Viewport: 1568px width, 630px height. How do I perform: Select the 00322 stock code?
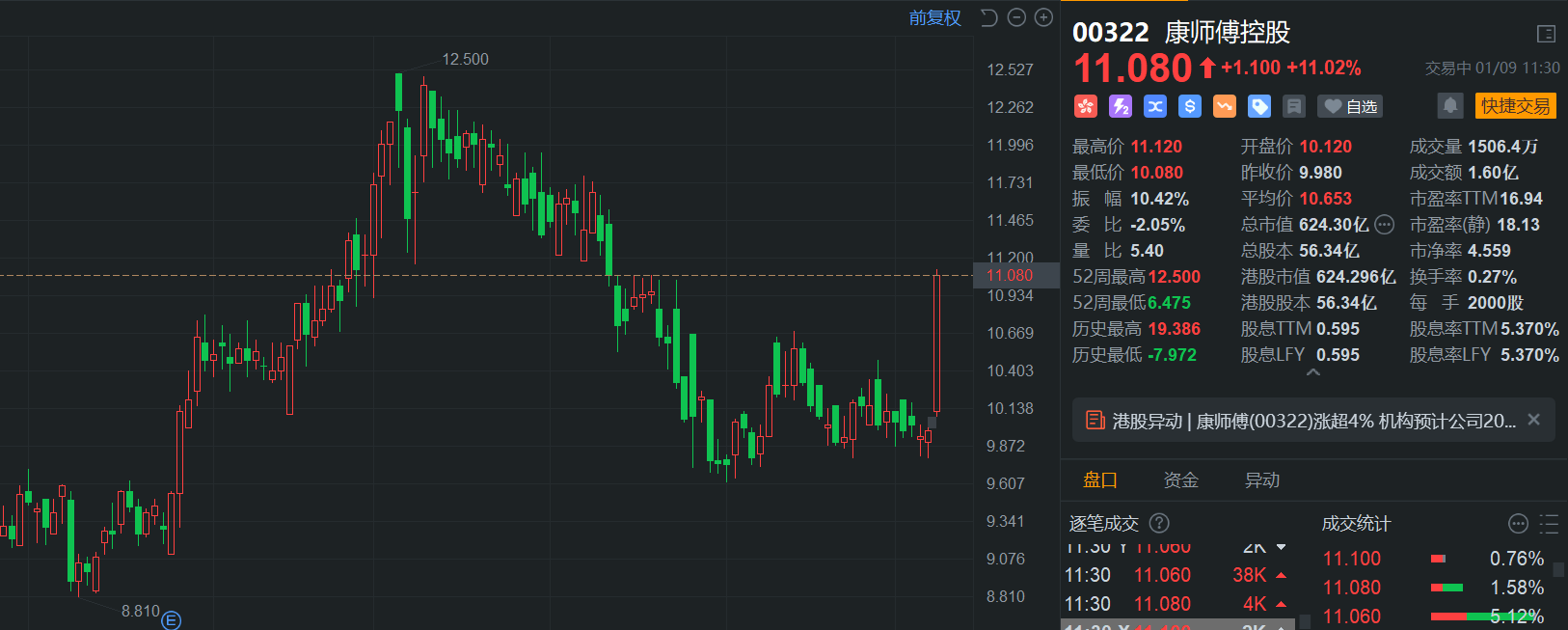(x=1111, y=33)
